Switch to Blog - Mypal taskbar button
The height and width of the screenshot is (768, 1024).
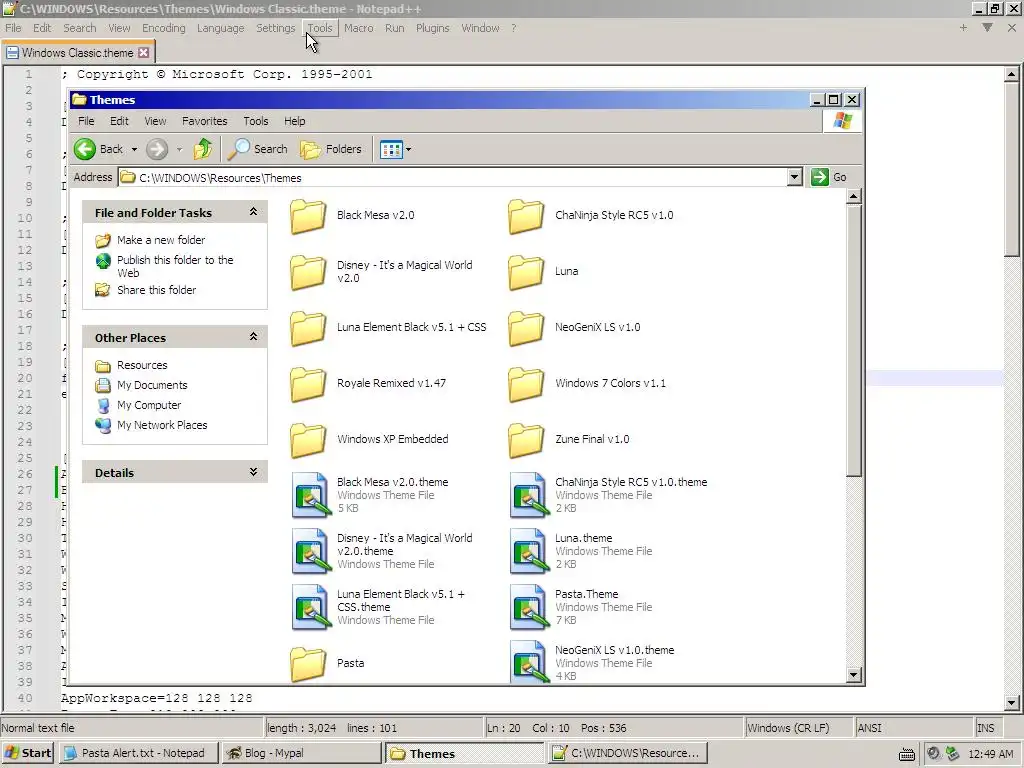tap(300, 753)
